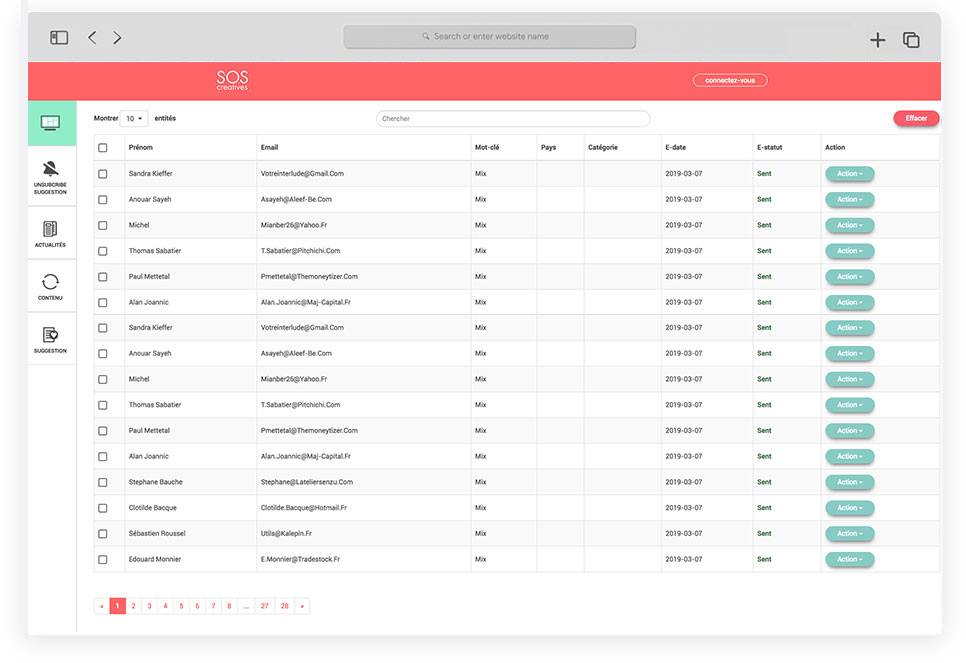Click the name Edouard Monnier
The height and width of the screenshot is (663, 966).
tap(155, 560)
